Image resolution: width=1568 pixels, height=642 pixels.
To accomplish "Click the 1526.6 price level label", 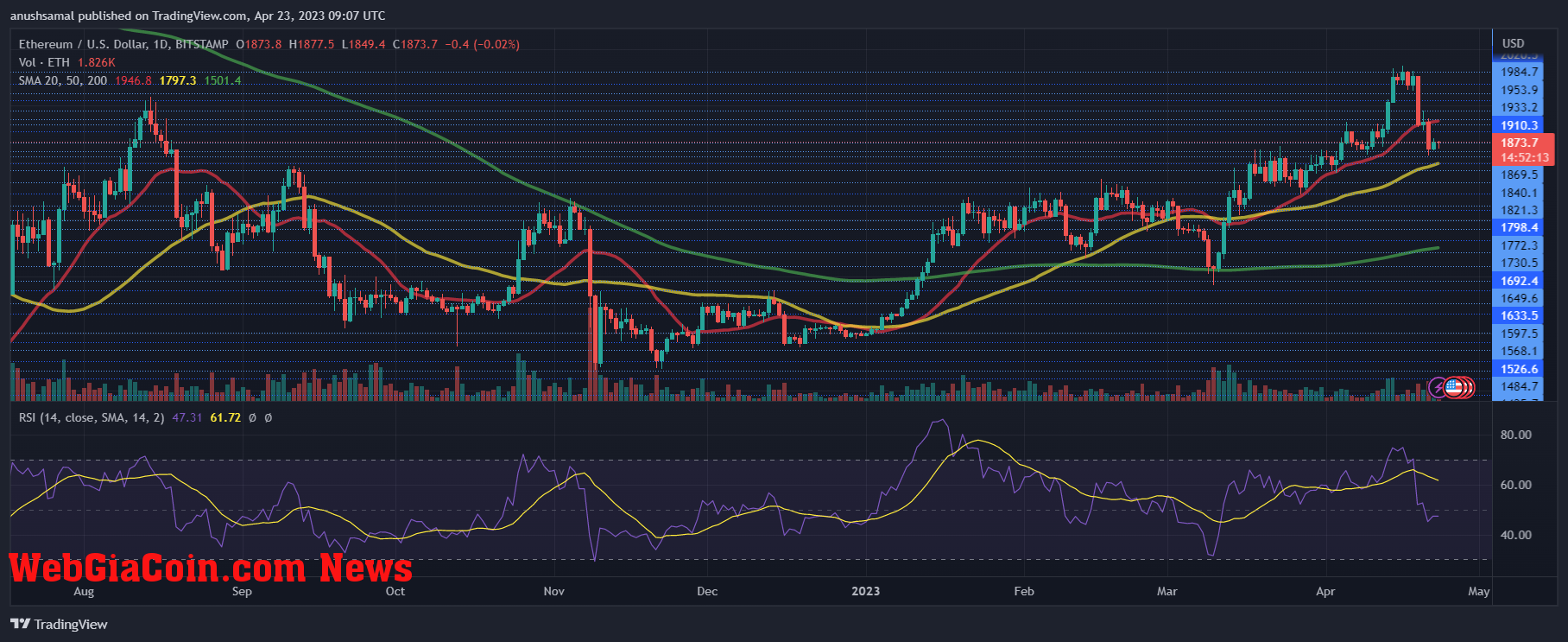I will (1520, 369).
